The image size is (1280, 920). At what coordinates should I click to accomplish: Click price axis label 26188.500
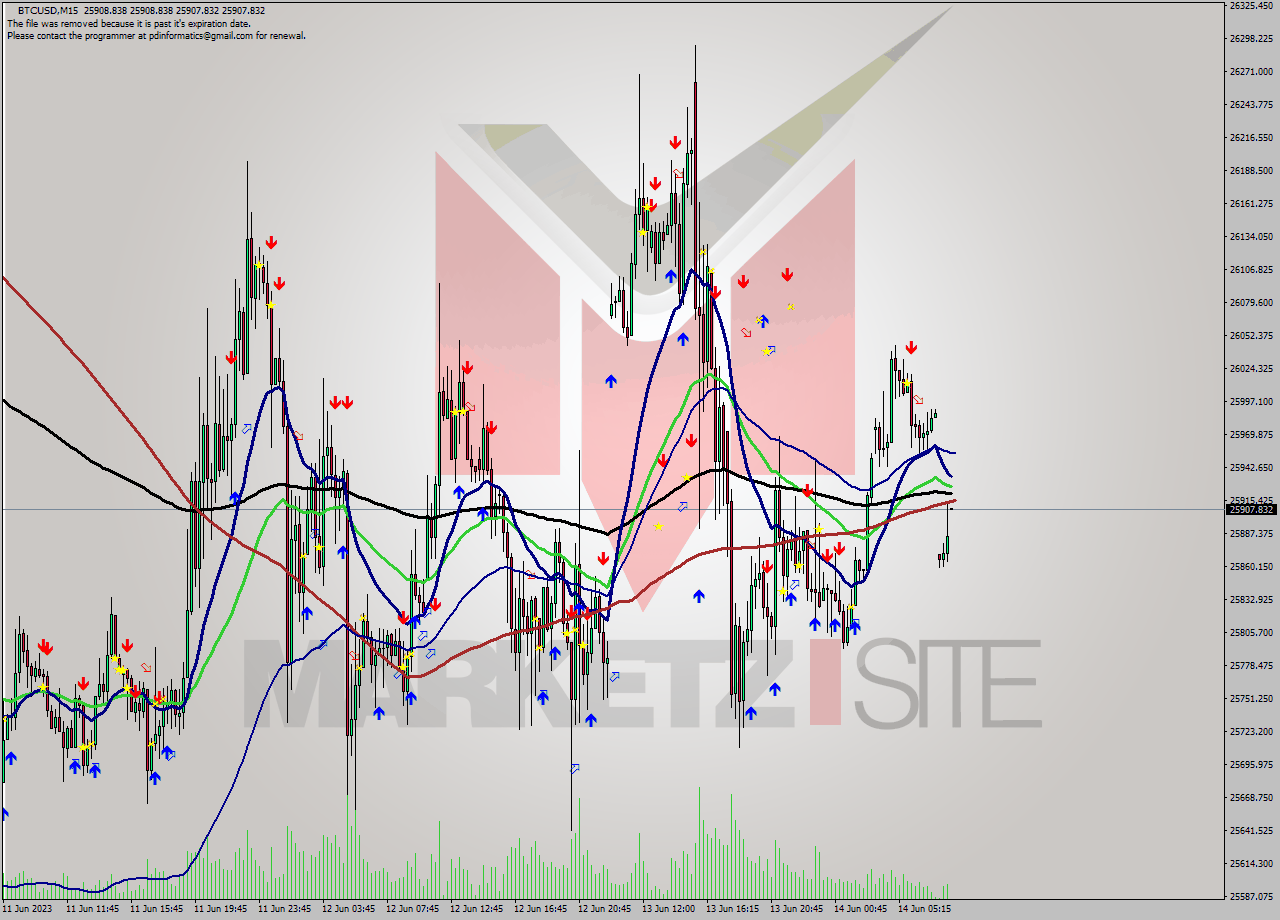coord(1251,171)
